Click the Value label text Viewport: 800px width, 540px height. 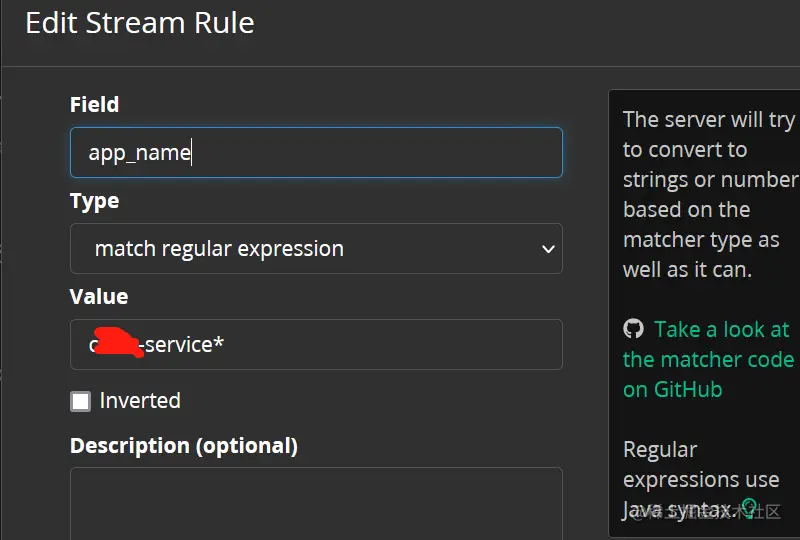coord(99,297)
